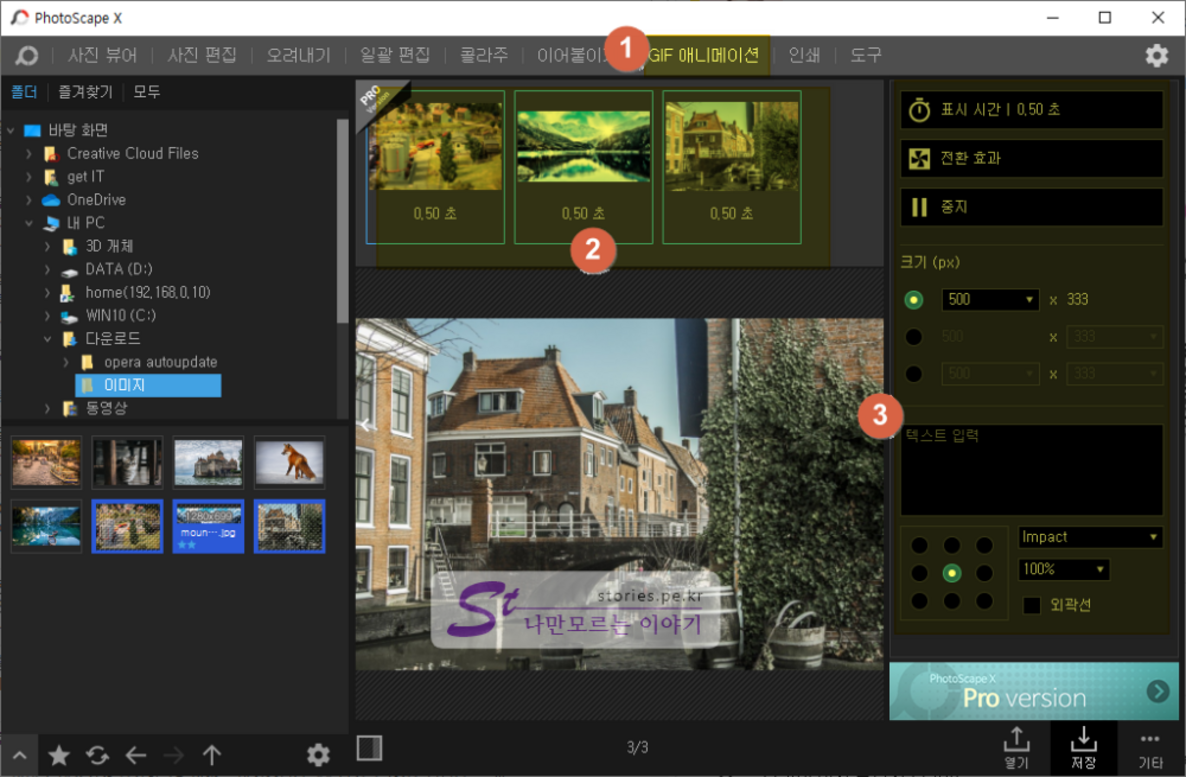The image size is (1186, 777).
Task: Go to parent folder with up arrow
Action: [212, 756]
